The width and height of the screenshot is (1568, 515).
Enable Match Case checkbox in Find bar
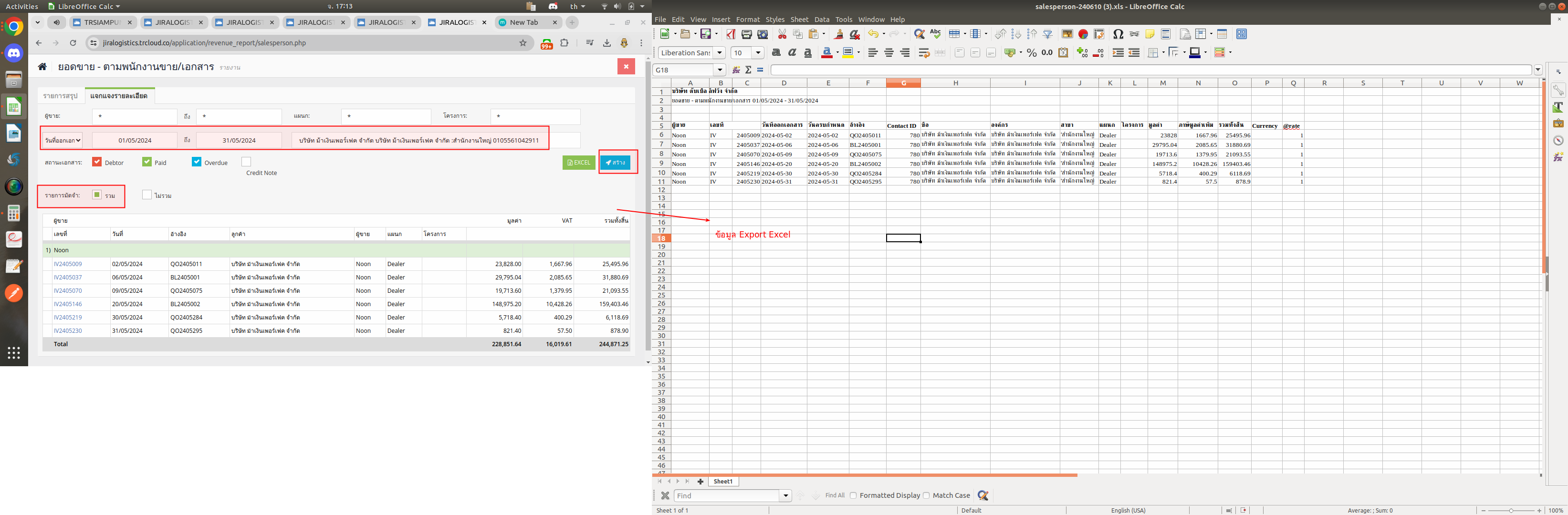926,495
